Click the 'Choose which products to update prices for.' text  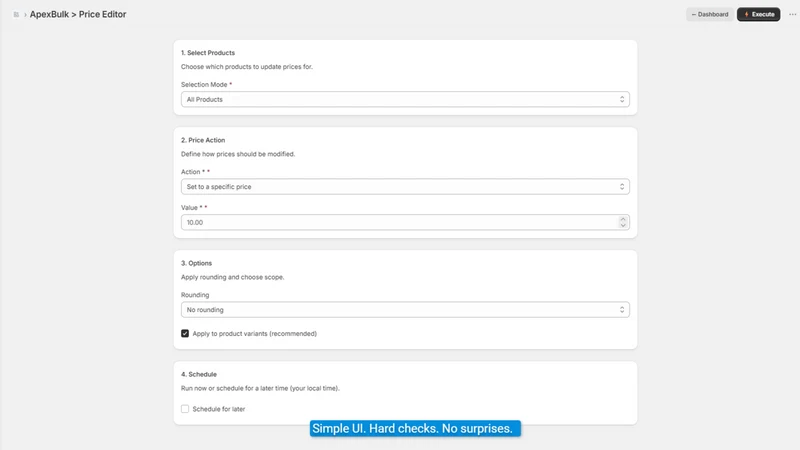[247, 67]
